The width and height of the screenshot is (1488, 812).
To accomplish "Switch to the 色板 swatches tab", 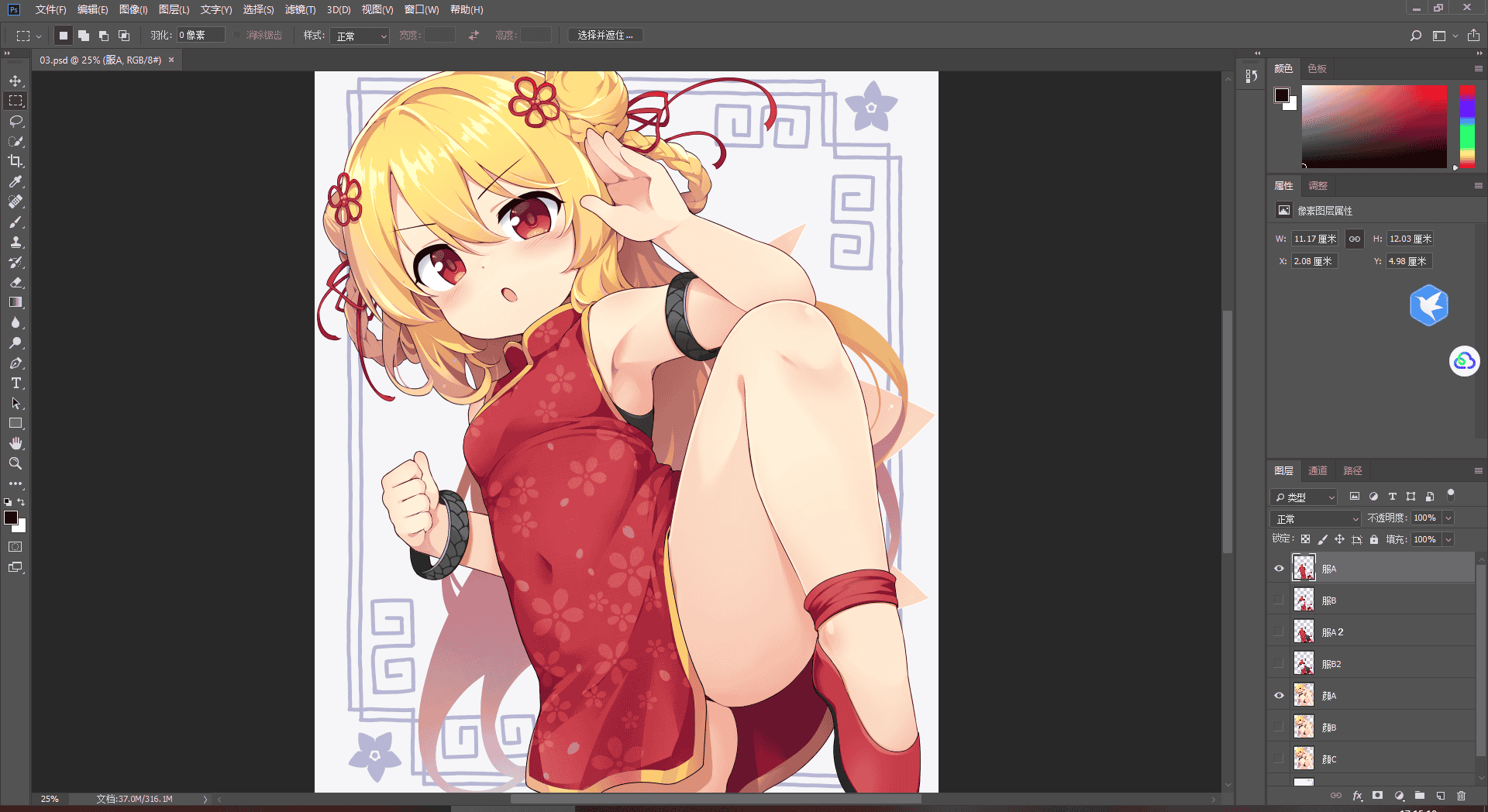I will 1317,69.
